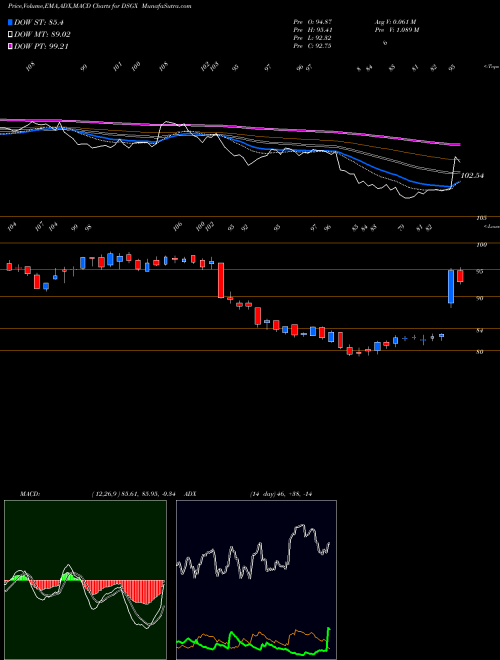This screenshot has height=660, width=500.
Task: Click the Avg V average volume text
Action: tap(395, 22)
